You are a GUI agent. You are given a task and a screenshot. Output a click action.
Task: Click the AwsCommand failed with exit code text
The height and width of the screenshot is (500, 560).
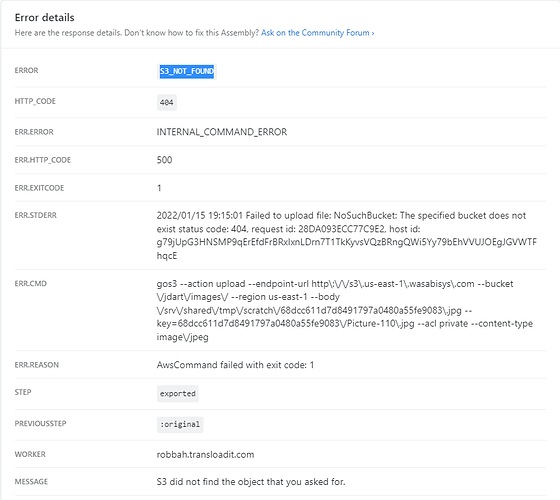[235, 365]
